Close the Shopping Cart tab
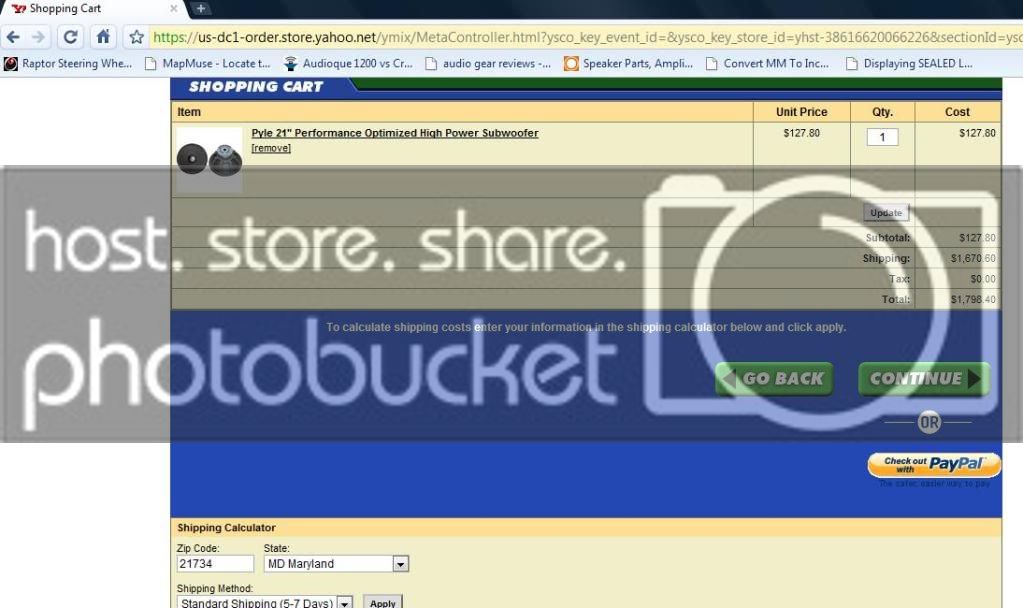This screenshot has width=1023, height=608. (x=174, y=8)
